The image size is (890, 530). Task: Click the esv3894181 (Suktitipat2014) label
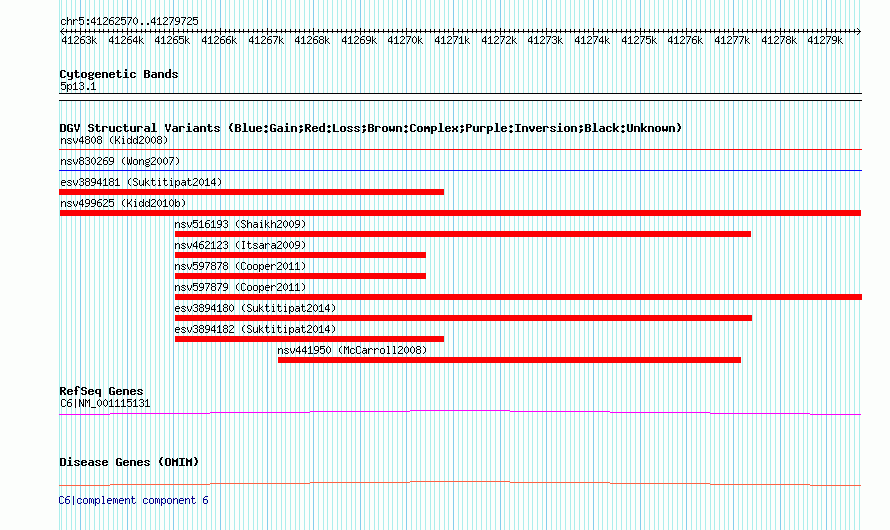(x=141, y=182)
